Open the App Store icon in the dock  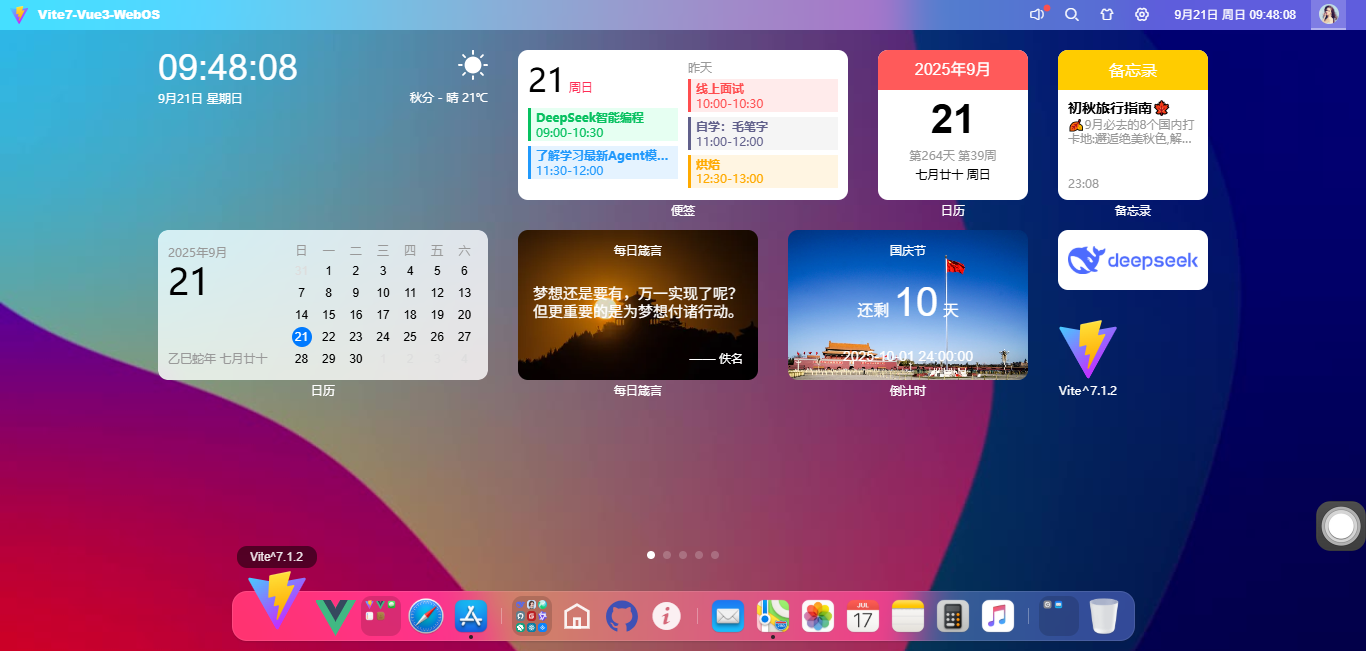tap(471, 616)
